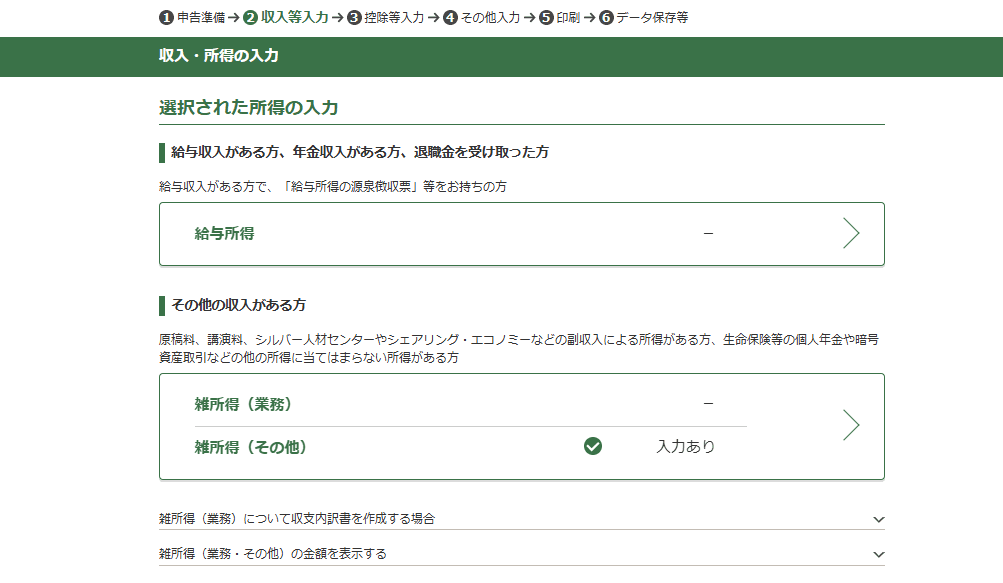
Task: Click the step 5 circle icon for 印刷
Action: click(546, 17)
